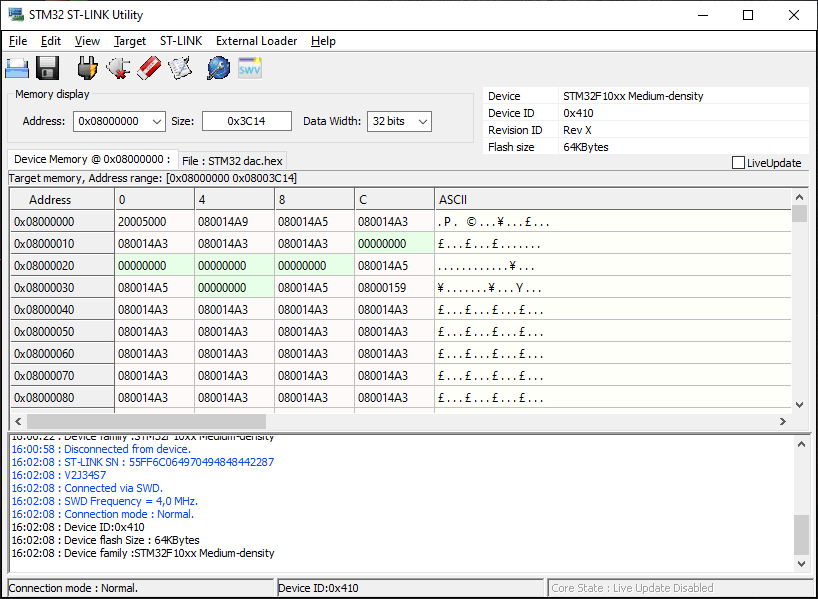Click log panel scroll up arrow
Screen dimensions: 818x599
click(x=801, y=444)
